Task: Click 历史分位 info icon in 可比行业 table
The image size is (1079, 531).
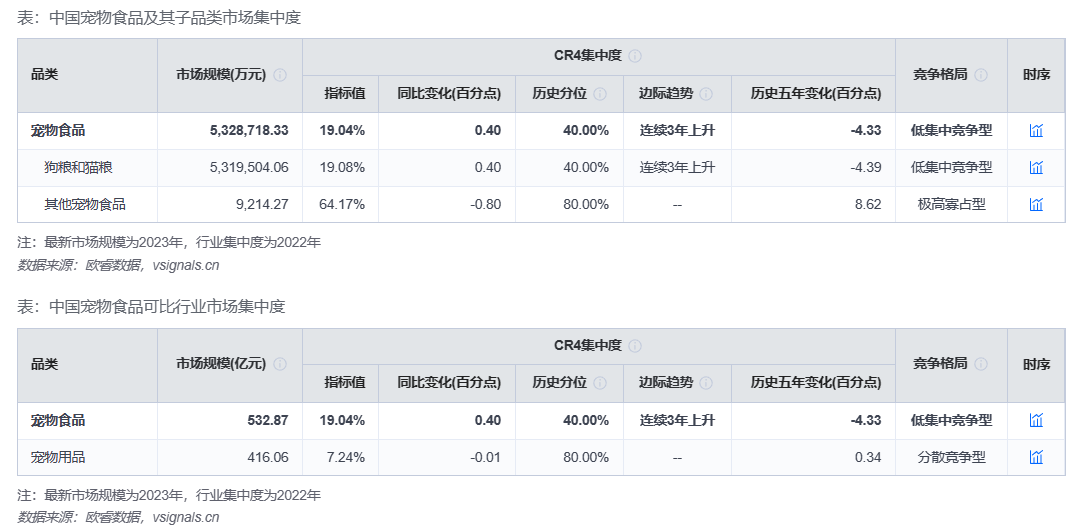Action: click(x=600, y=384)
